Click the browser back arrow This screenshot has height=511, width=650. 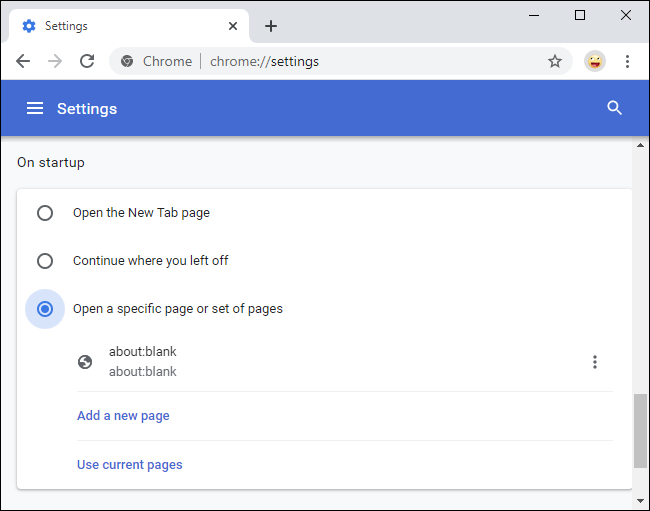23,61
